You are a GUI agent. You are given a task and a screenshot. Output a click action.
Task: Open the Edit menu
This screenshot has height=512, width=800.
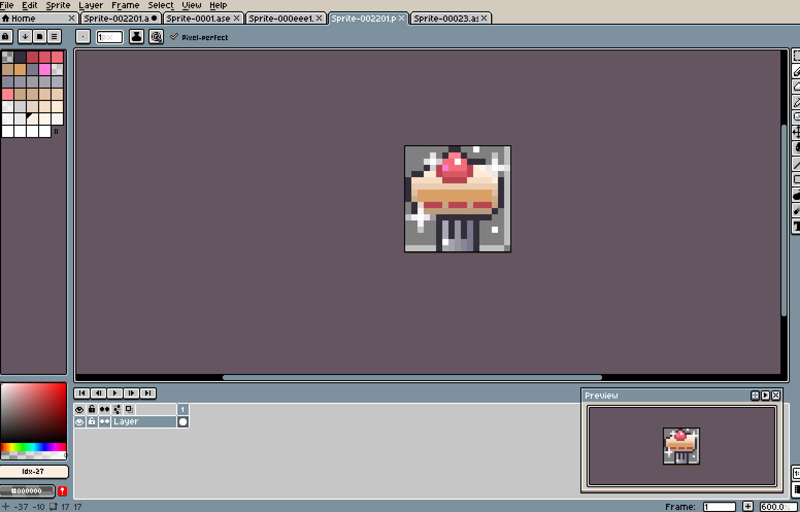(30, 5)
